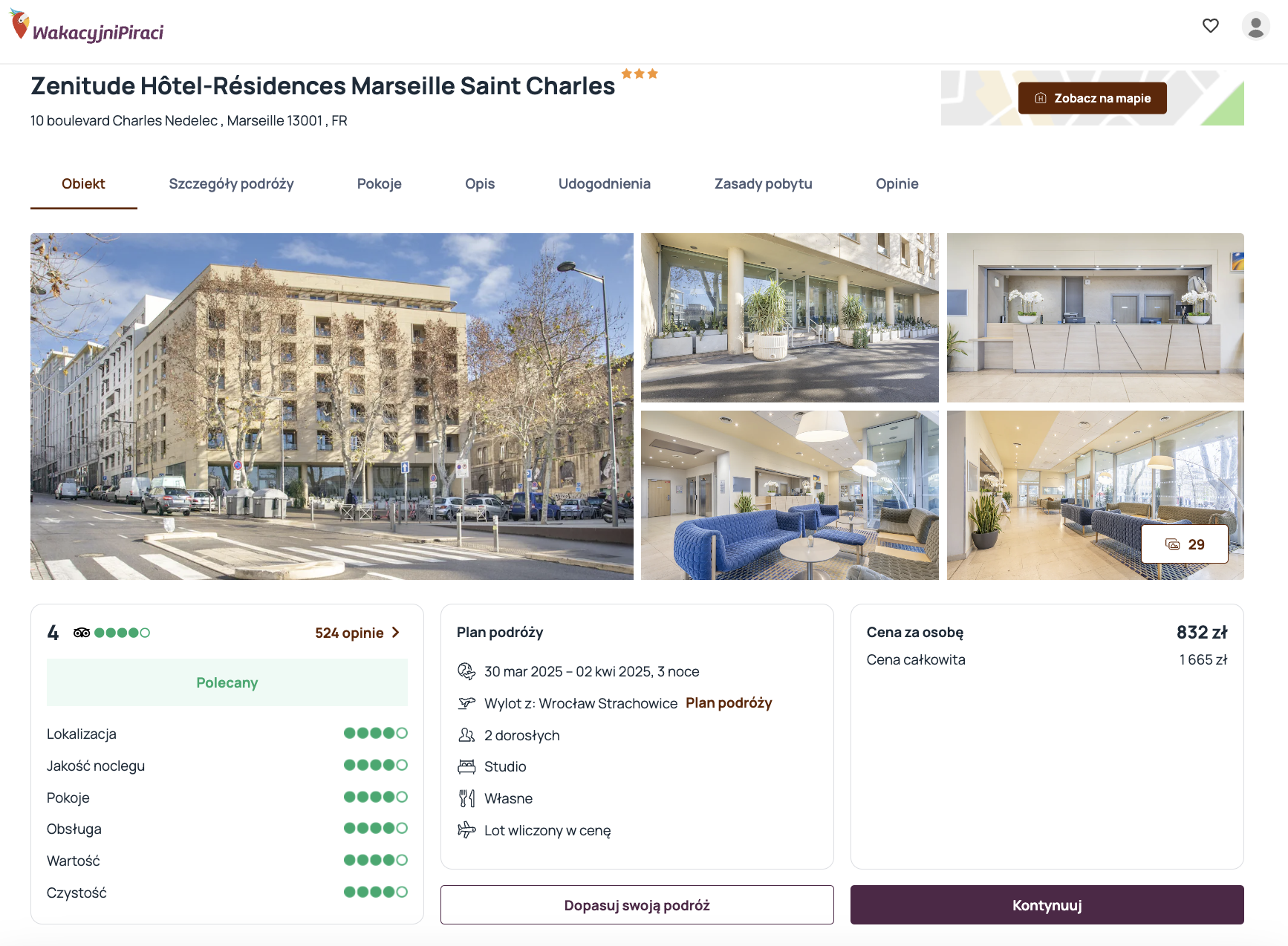Go to the Opis tab
The width and height of the screenshot is (1288, 946).
pyautogui.click(x=480, y=184)
